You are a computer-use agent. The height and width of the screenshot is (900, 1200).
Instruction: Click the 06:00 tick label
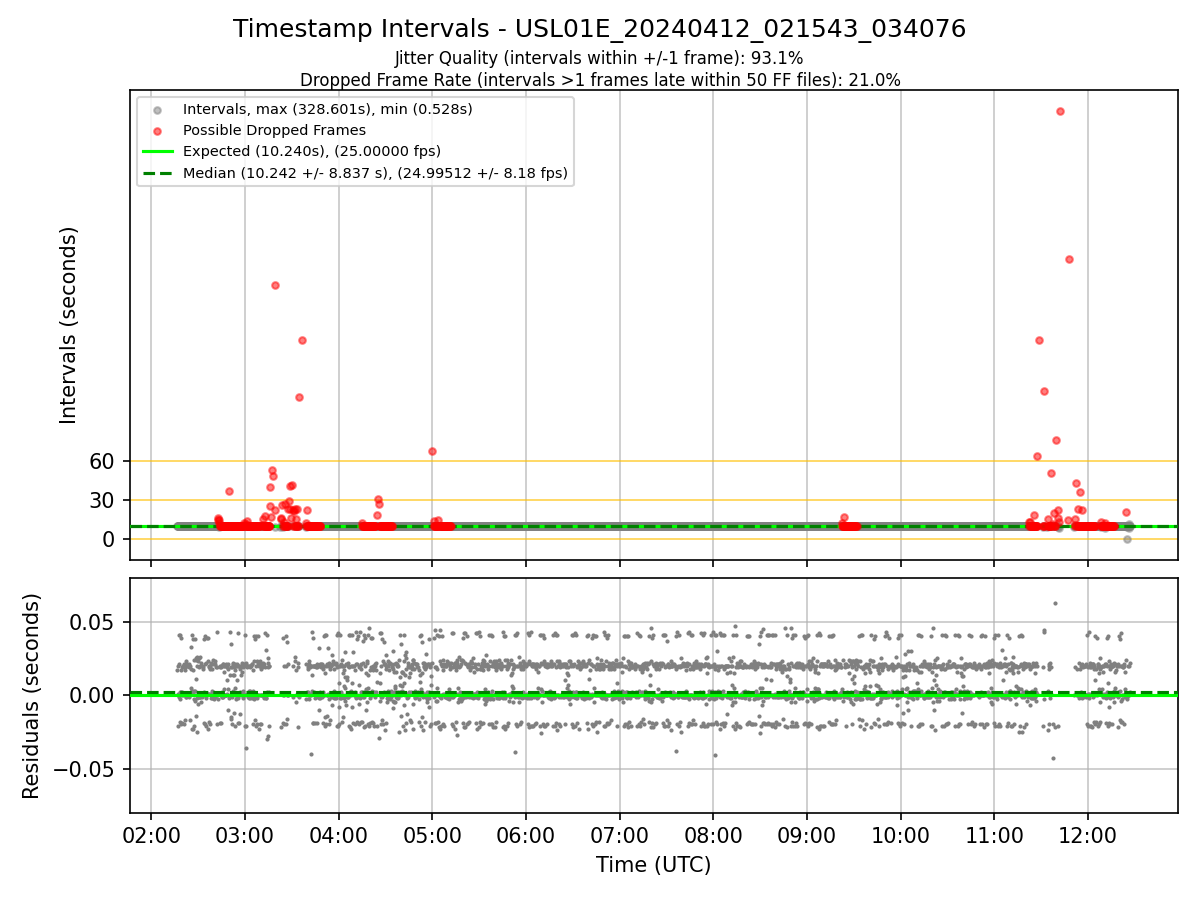(x=526, y=835)
